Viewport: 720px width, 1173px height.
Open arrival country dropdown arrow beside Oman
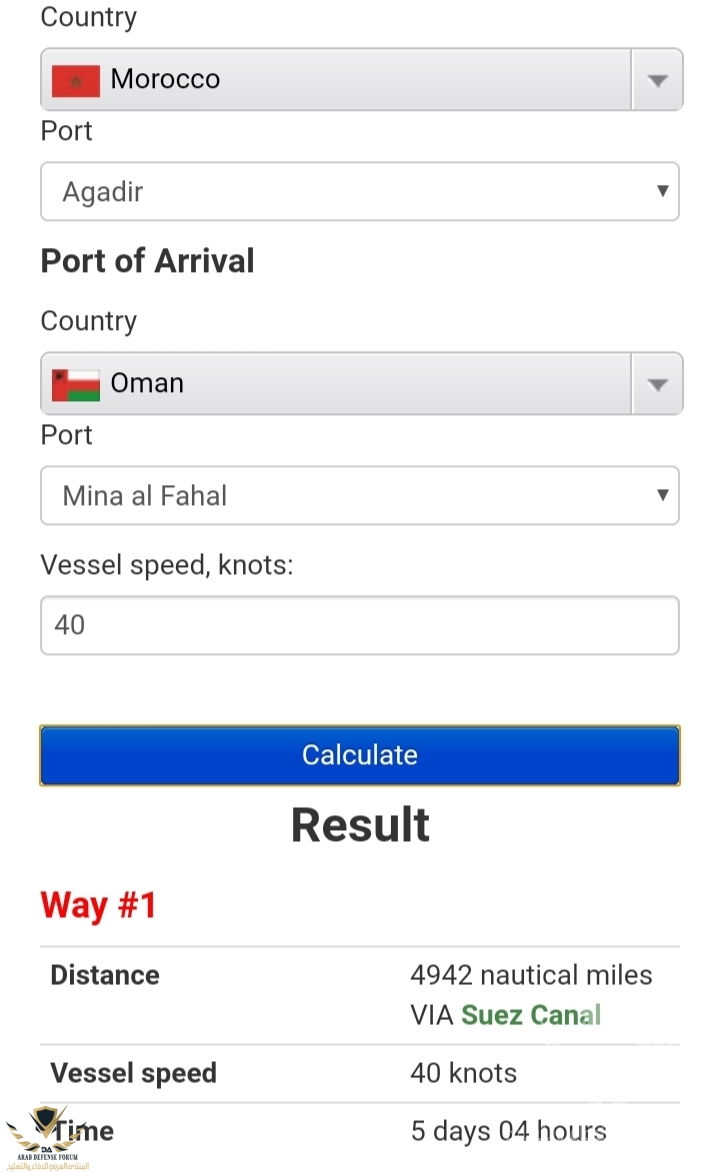click(x=657, y=385)
